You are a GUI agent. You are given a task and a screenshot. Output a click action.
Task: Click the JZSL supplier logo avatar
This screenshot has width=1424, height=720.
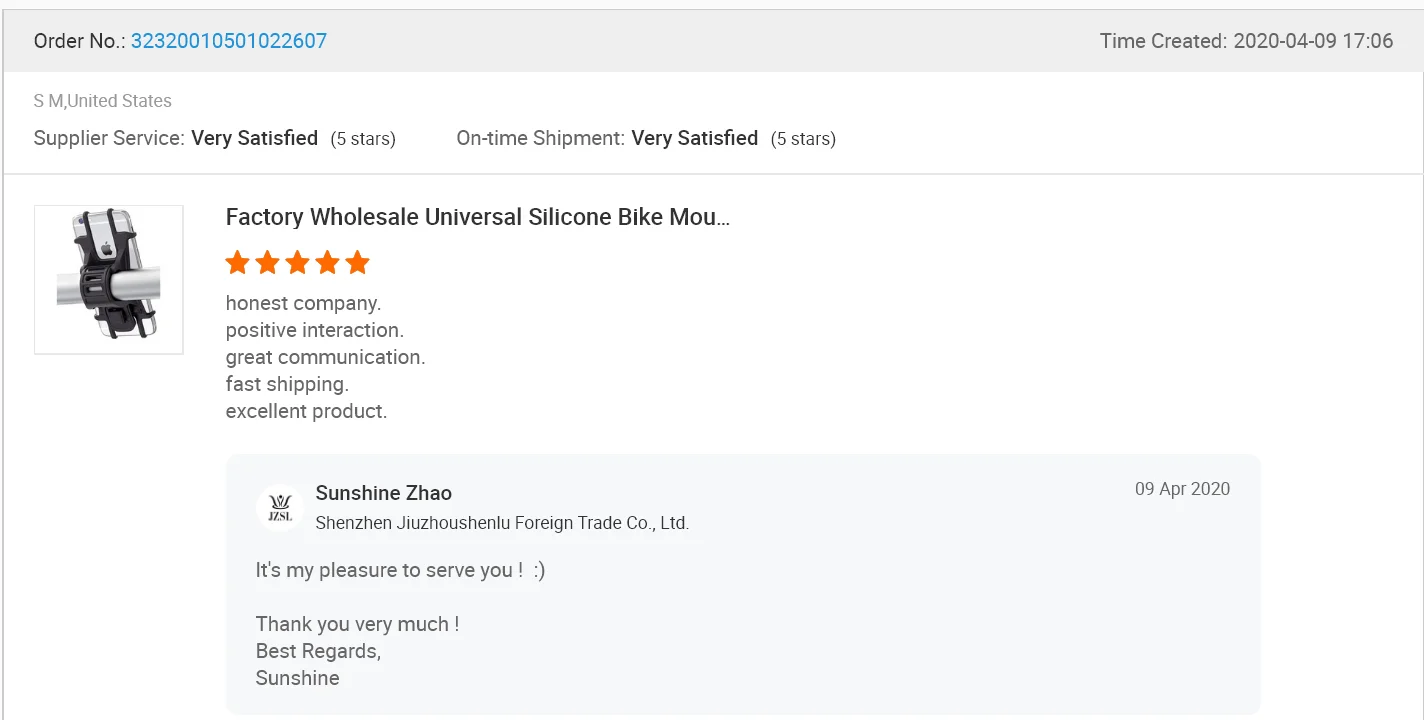click(x=279, y=508)
